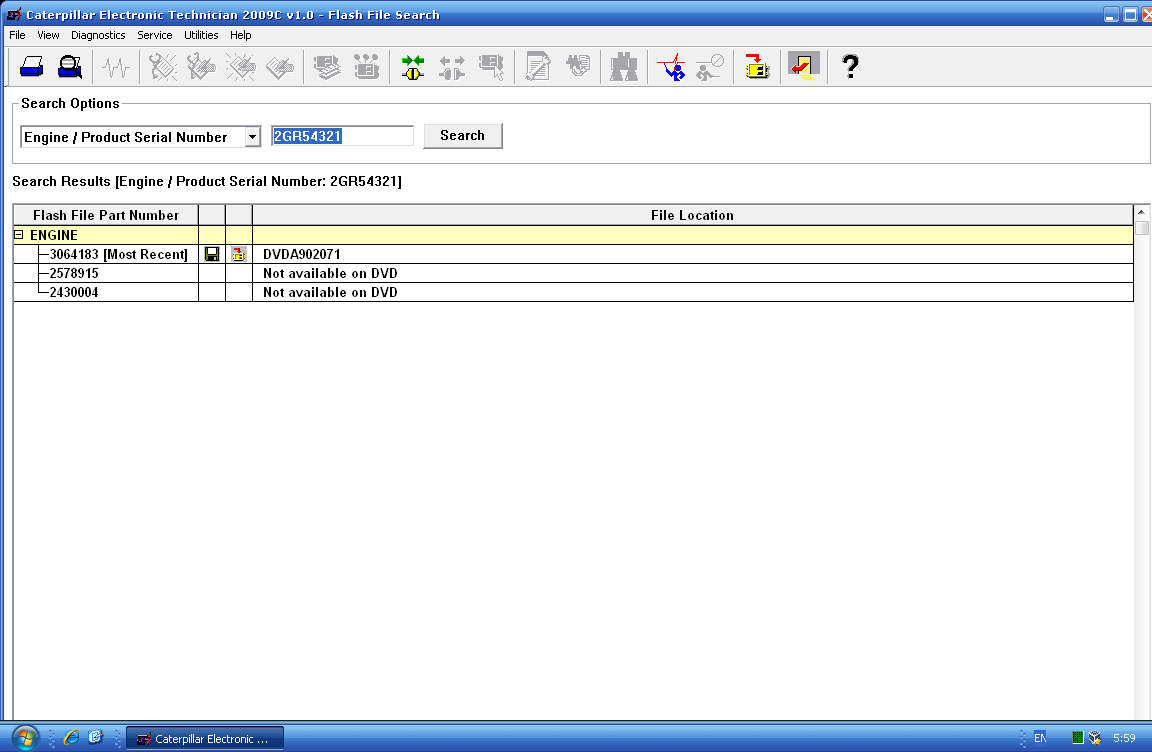Click the Caterpillar Electronic taskbar button
The width and height of the screenshot is (1152, 752).
(204, 738)
